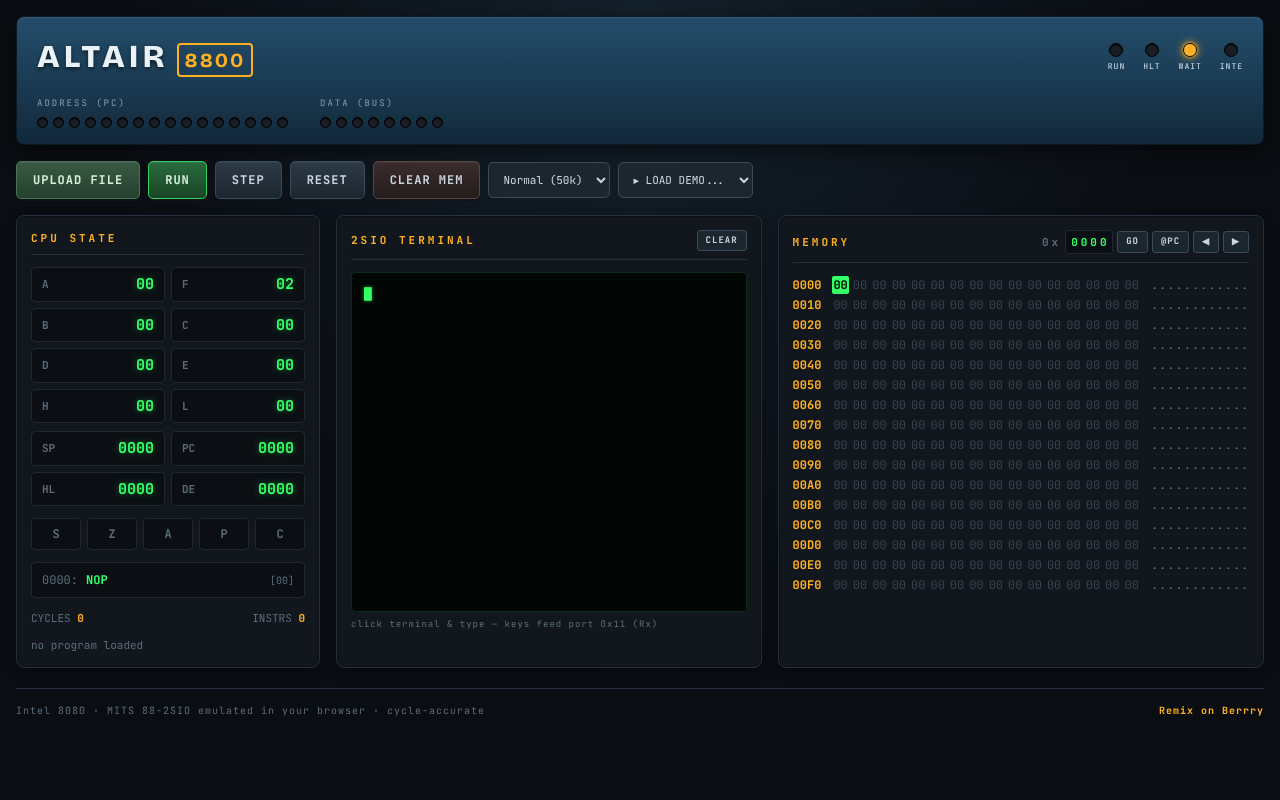Click memory row address 0090
This screenshot has height=800, width=1280.
click(x=807, y=465)
